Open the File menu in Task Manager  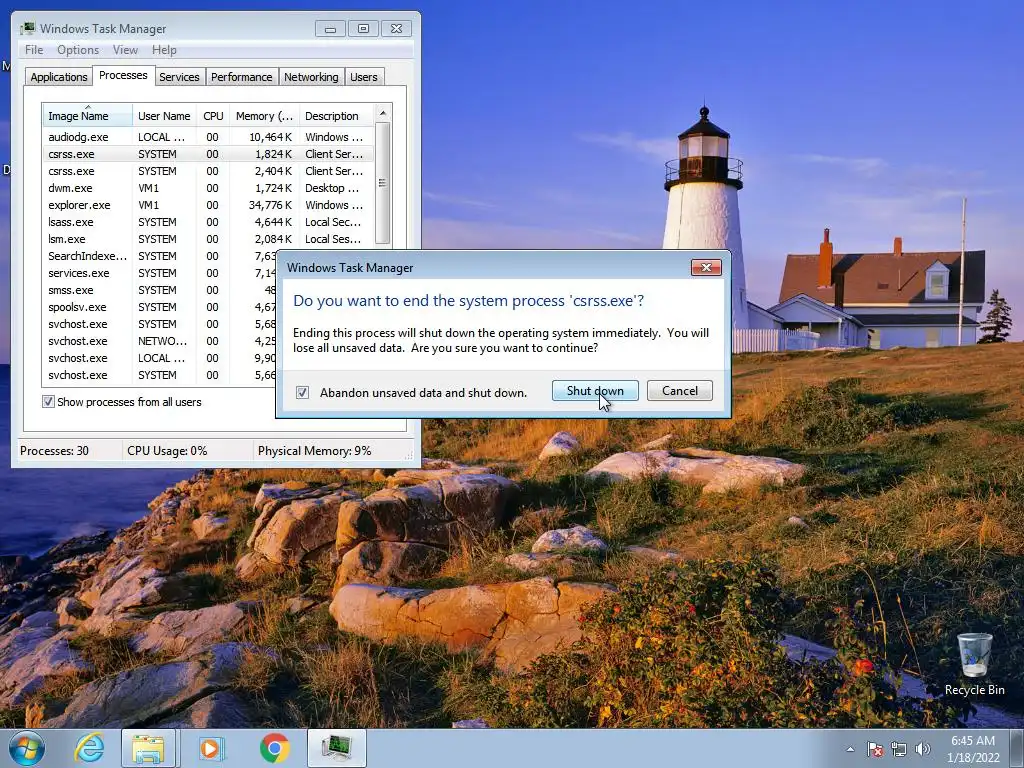click(34, 50)
